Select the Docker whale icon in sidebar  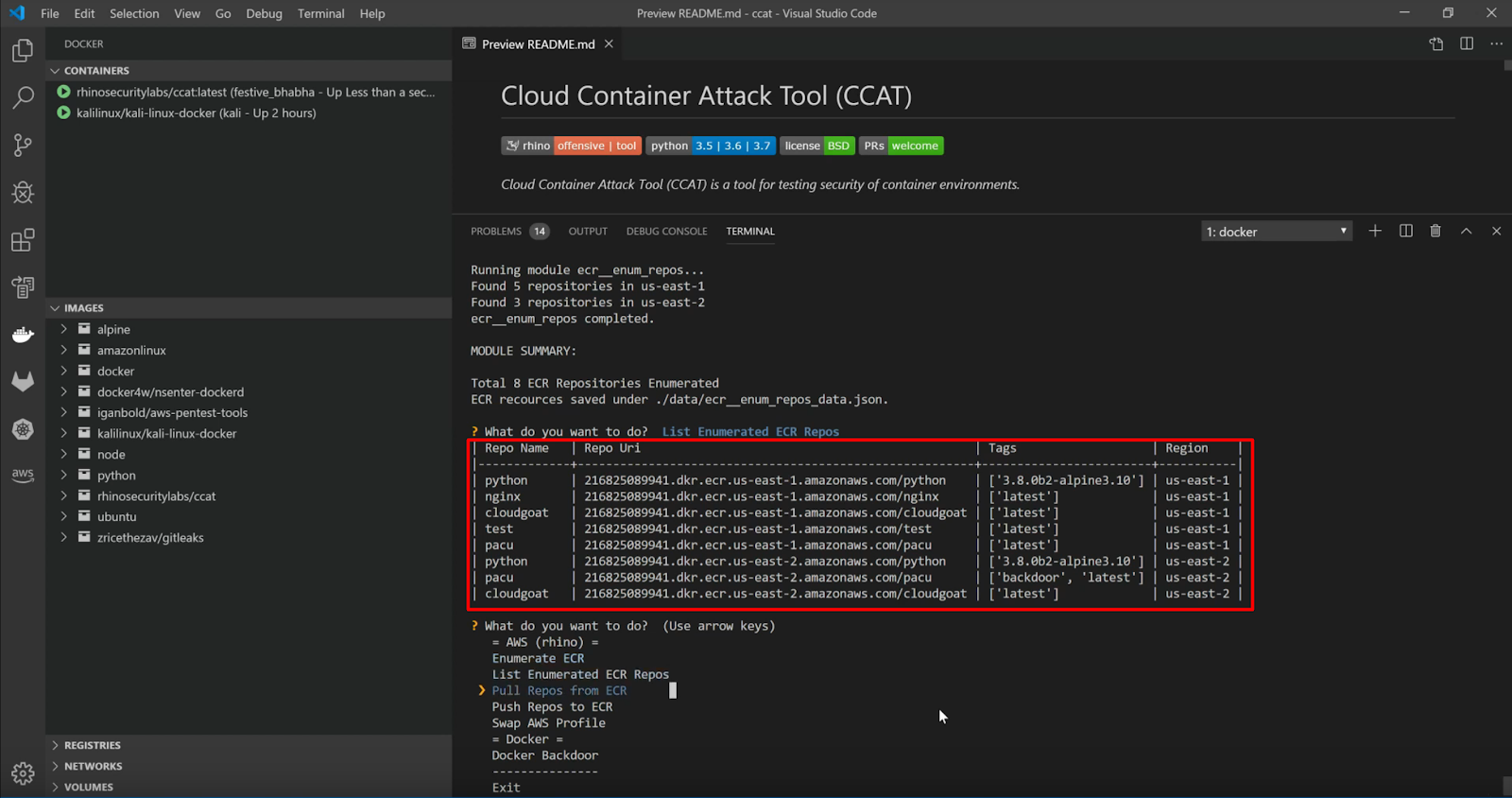[23, 335]
